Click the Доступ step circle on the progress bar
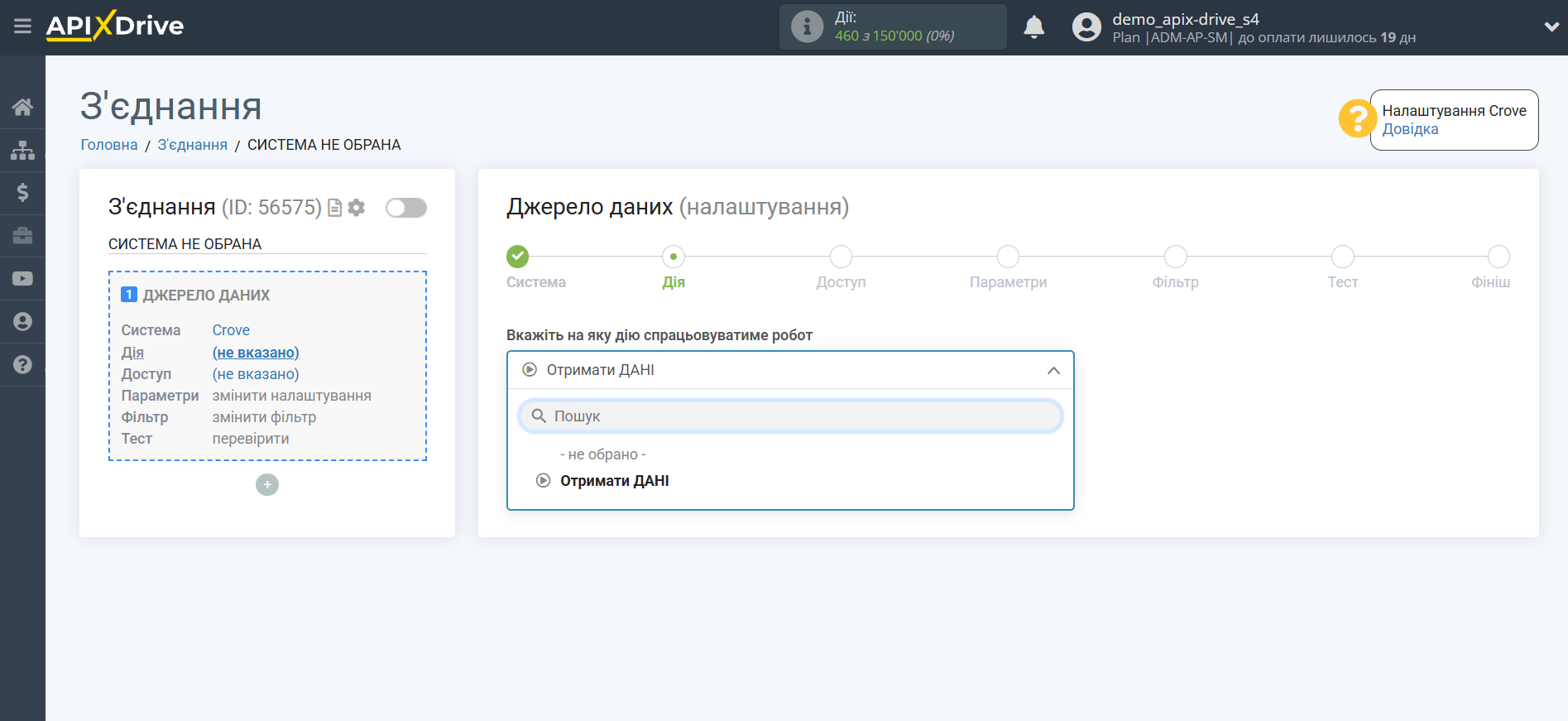The height and width of the screenshot is (721, 1568). coord(841,257)
